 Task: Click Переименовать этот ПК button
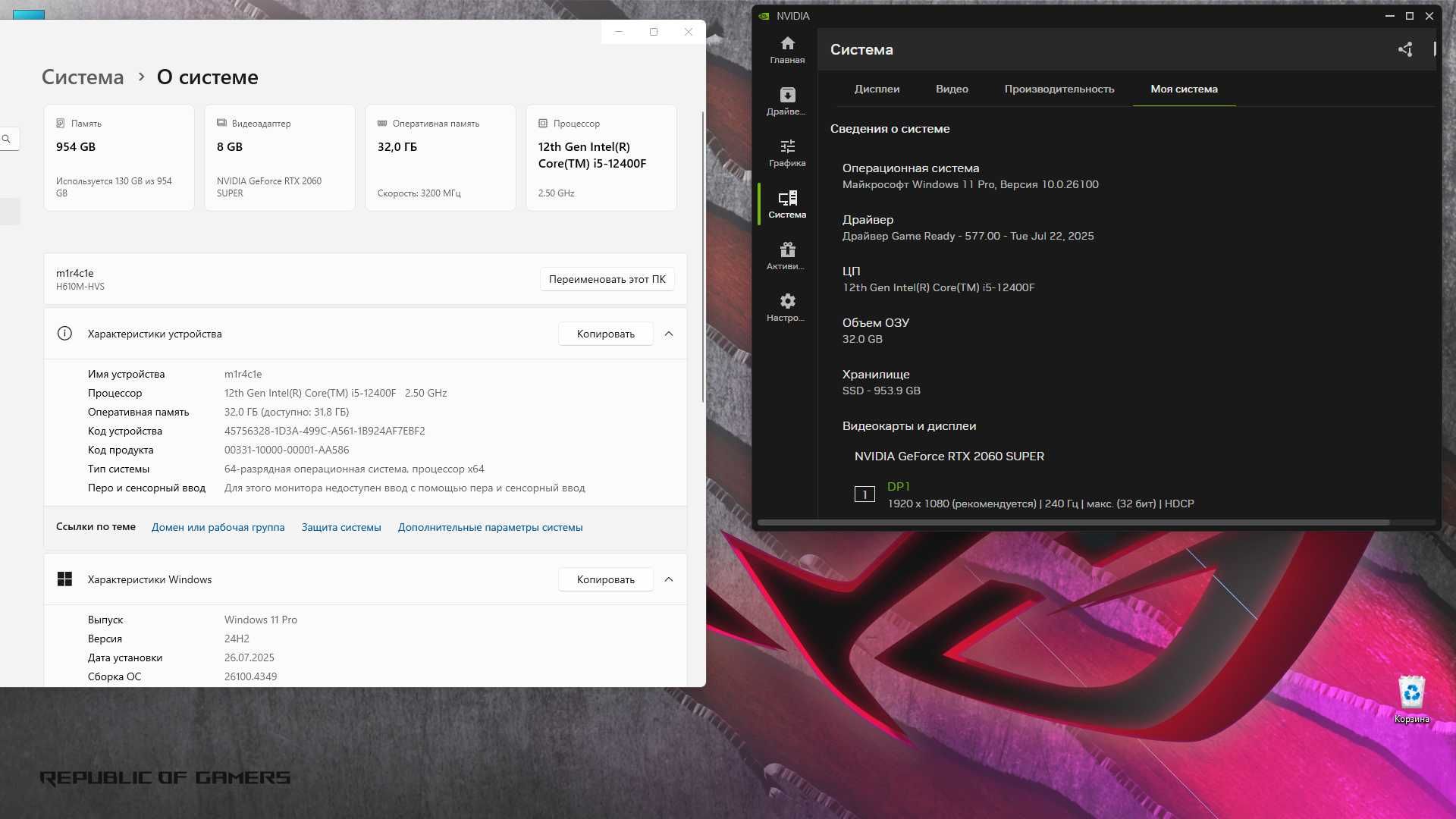(607, 279)
